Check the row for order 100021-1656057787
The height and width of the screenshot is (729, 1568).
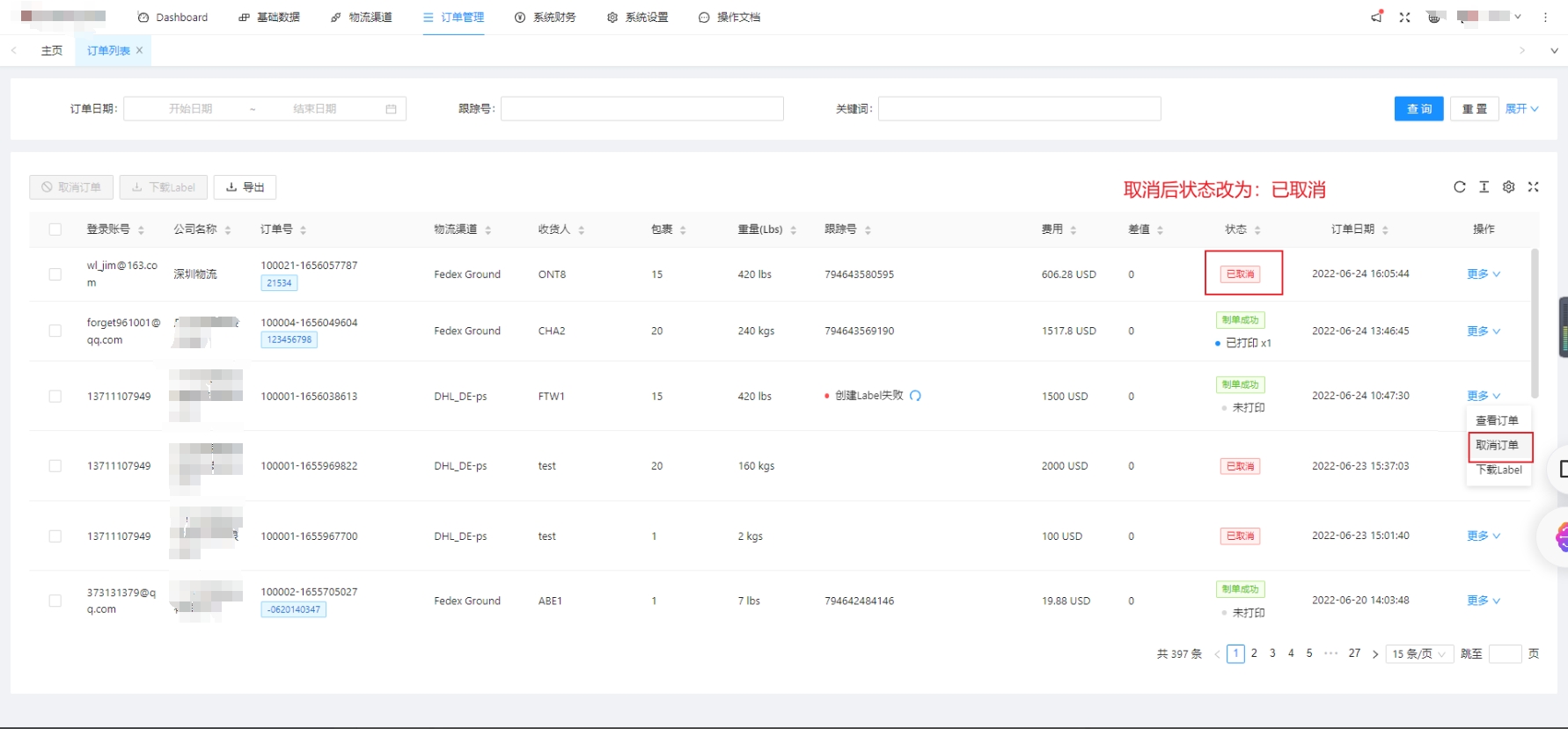55,274
